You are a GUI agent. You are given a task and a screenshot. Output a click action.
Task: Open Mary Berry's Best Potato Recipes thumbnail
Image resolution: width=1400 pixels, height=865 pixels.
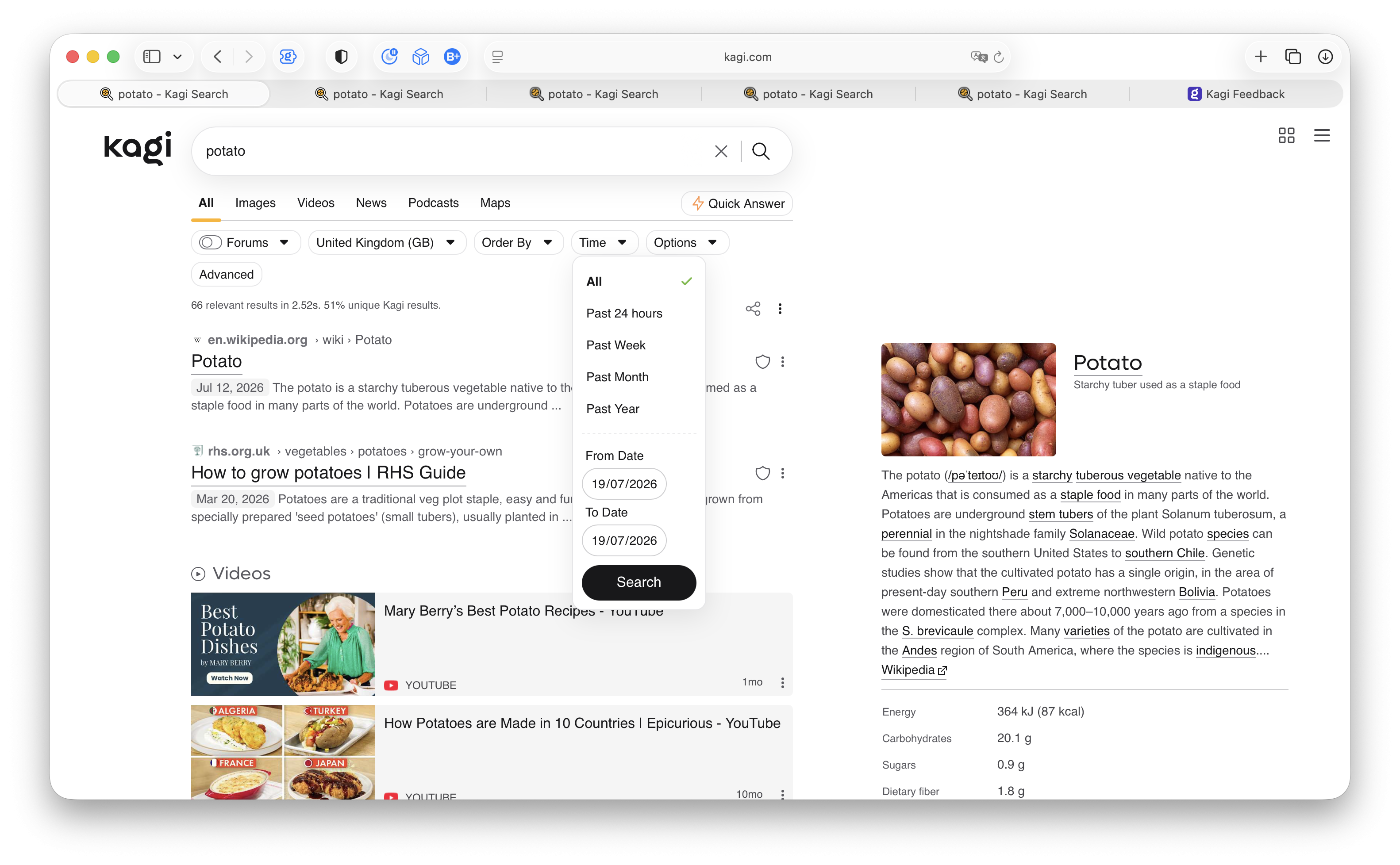pyautogui.click(x=283, y=644)
